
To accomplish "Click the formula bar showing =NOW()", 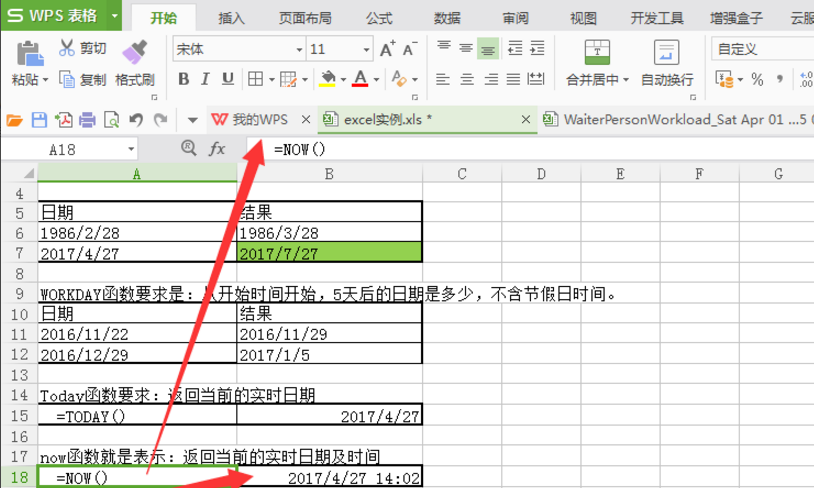I will (x=530, y=150).
